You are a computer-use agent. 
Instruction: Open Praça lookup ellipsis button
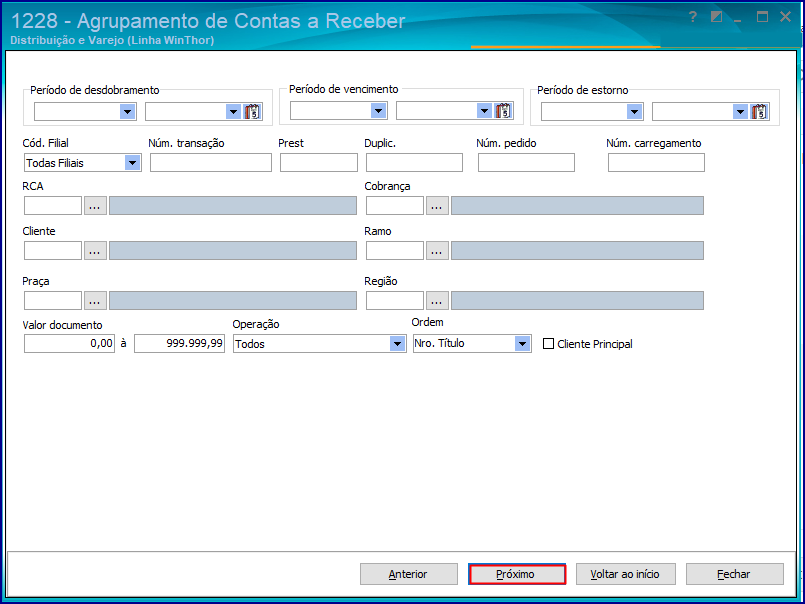pyautogui.click(x=95, y=300)
